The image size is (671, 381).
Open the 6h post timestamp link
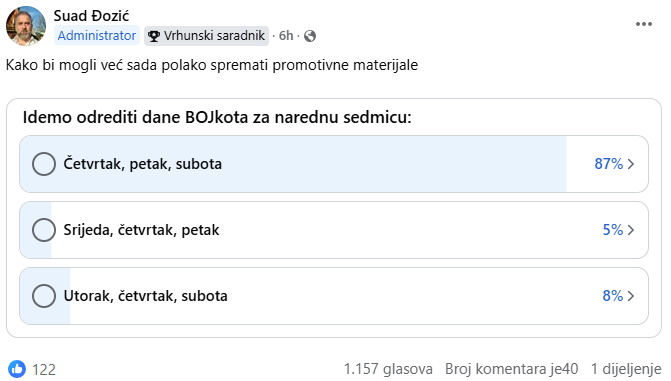286,36
